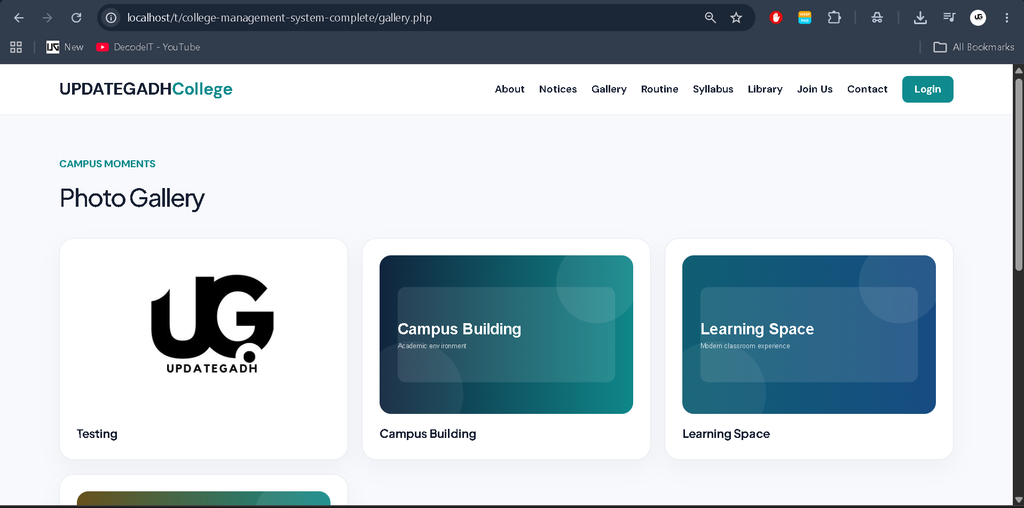Screen dimensions: 1024x508
Task: Reload the gallery page
Action: [76, 18]
